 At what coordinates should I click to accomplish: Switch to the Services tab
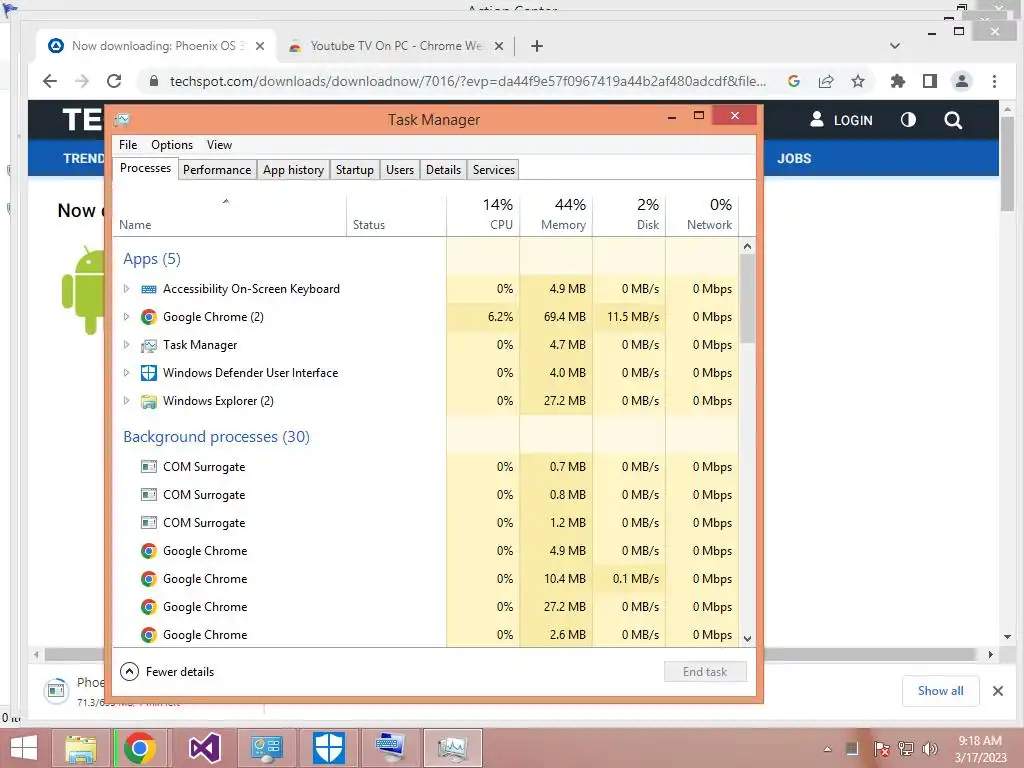click(x=494, y=170)
